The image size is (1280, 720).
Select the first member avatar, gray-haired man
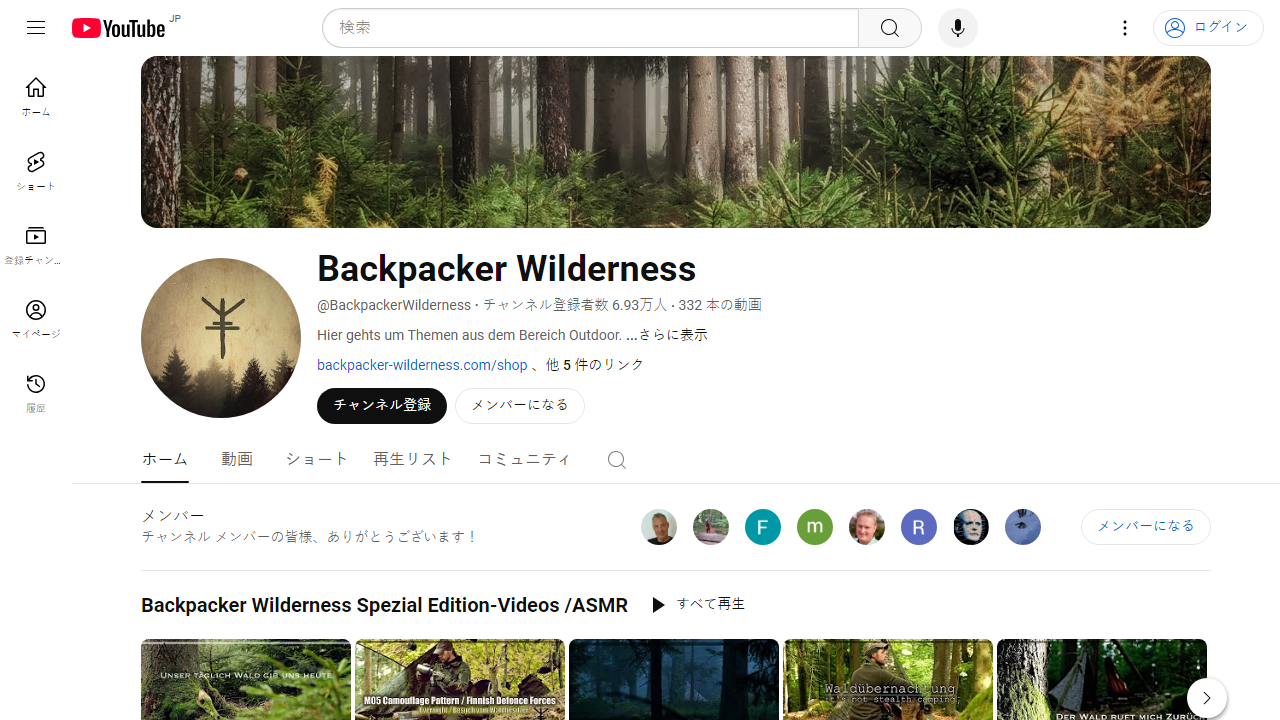pyautogui.click(x=659, y=527)
